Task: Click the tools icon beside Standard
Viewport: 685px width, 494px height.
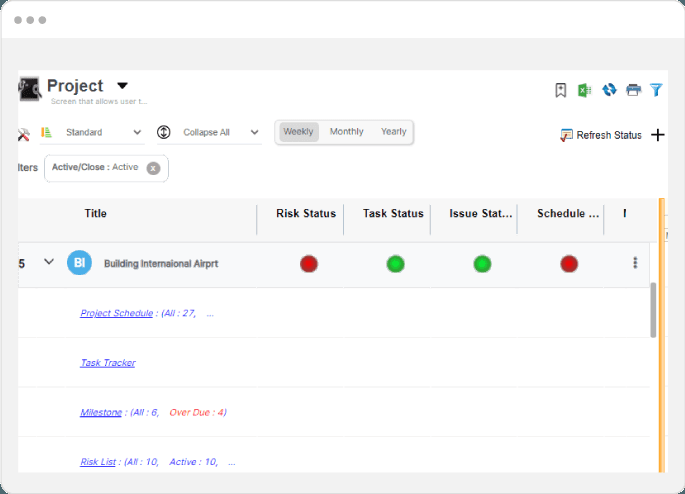Action: pyautogui.click(x=24, y=134)
